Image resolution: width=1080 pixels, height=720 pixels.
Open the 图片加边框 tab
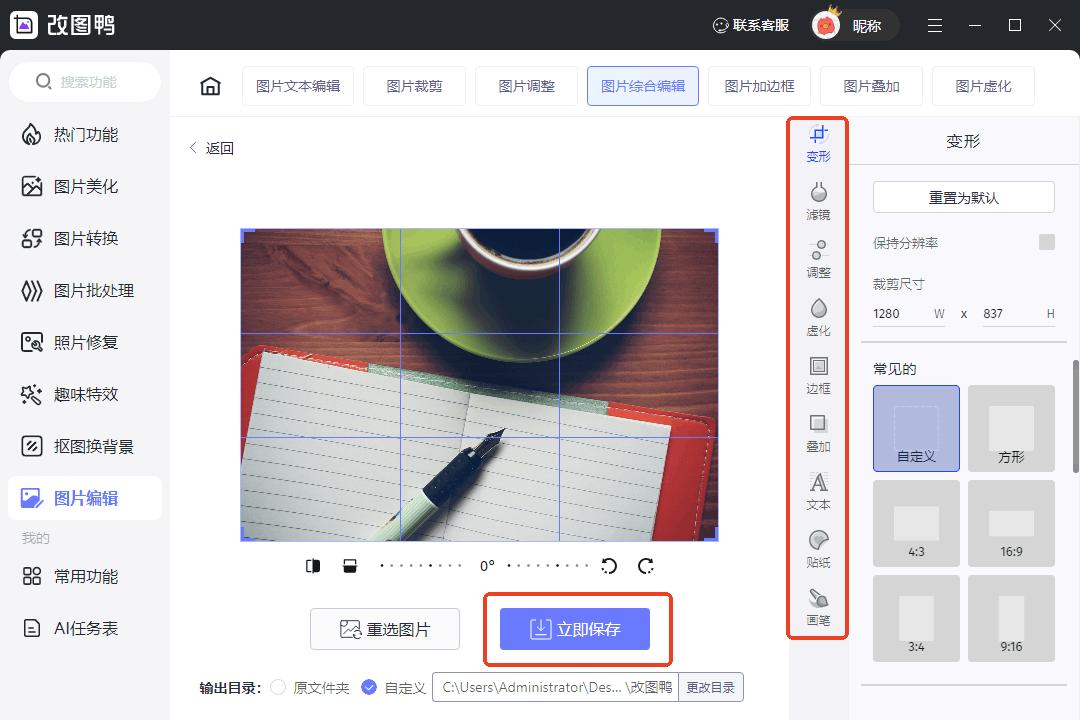[758, 86]
